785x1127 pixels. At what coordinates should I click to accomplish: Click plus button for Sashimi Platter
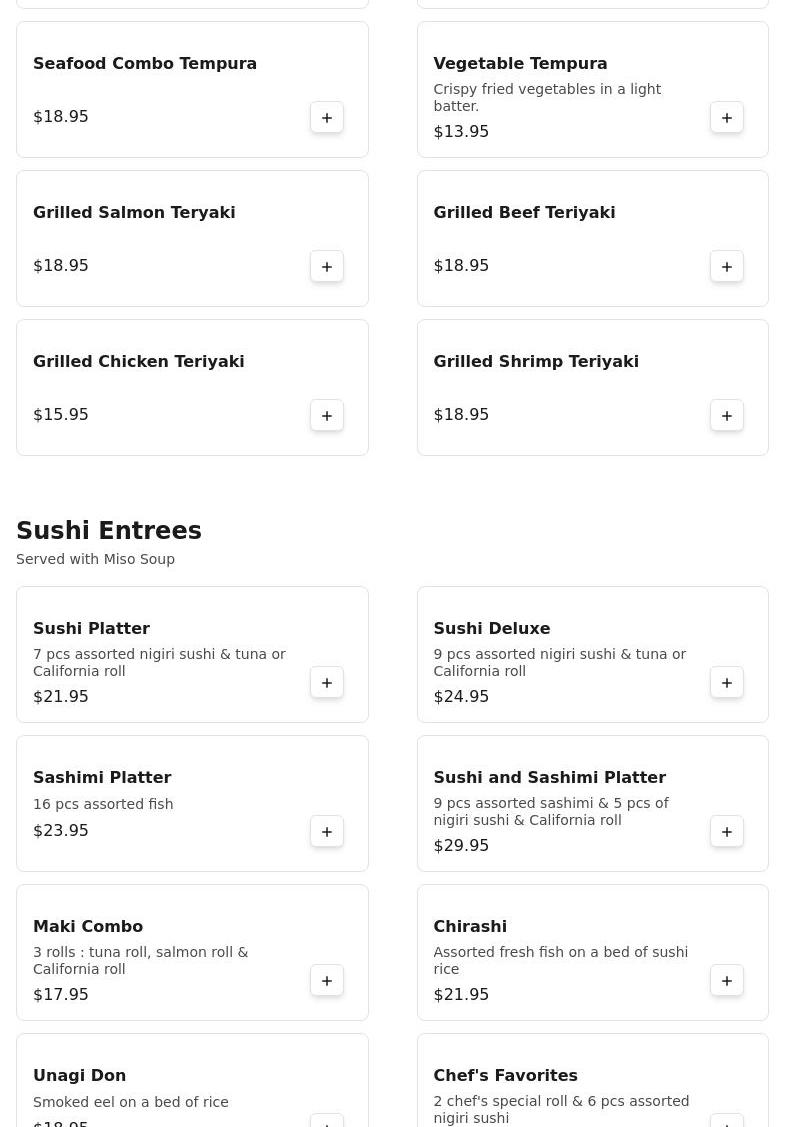pos(327,832)
